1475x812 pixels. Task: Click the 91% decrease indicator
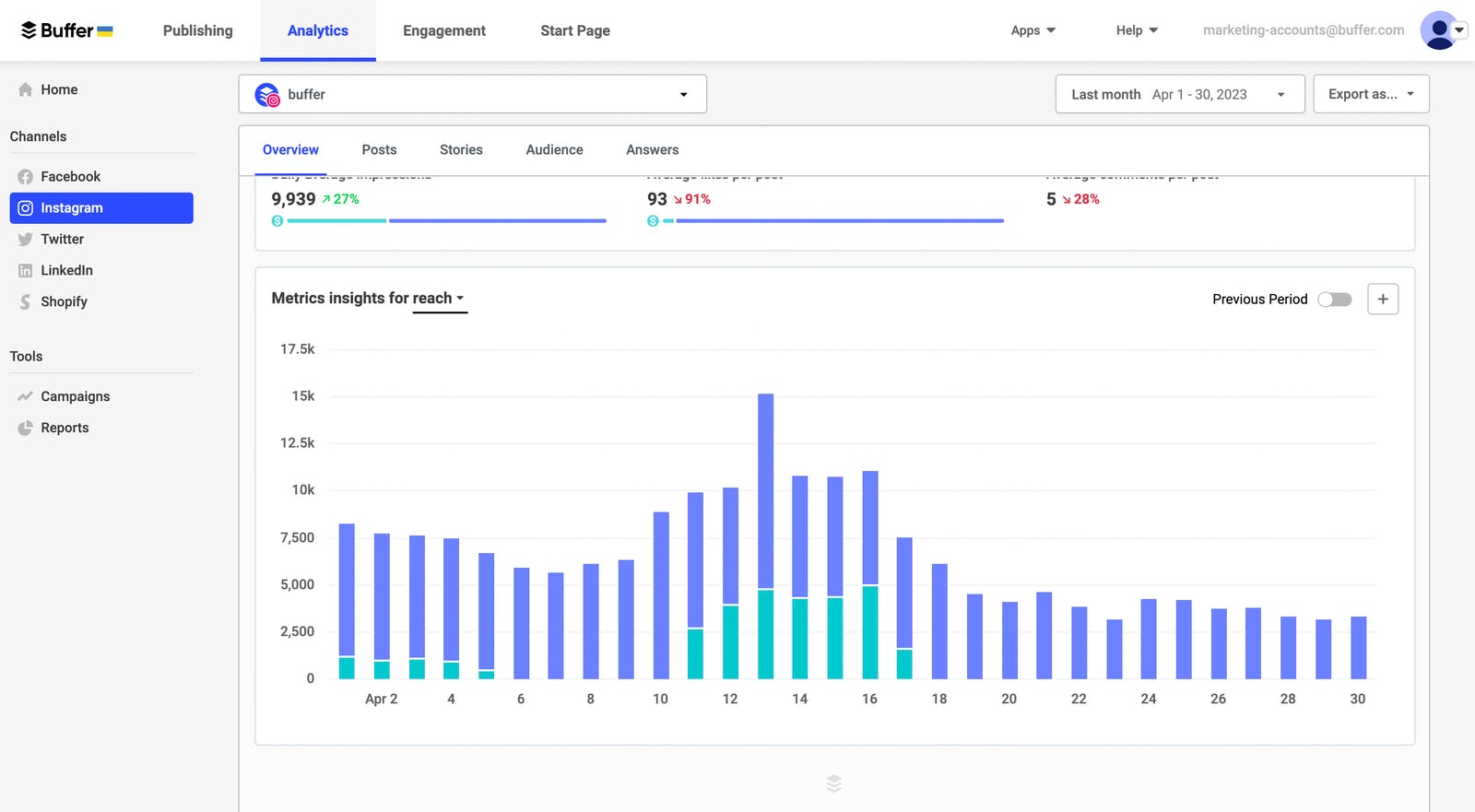click(x=691, y=199)
